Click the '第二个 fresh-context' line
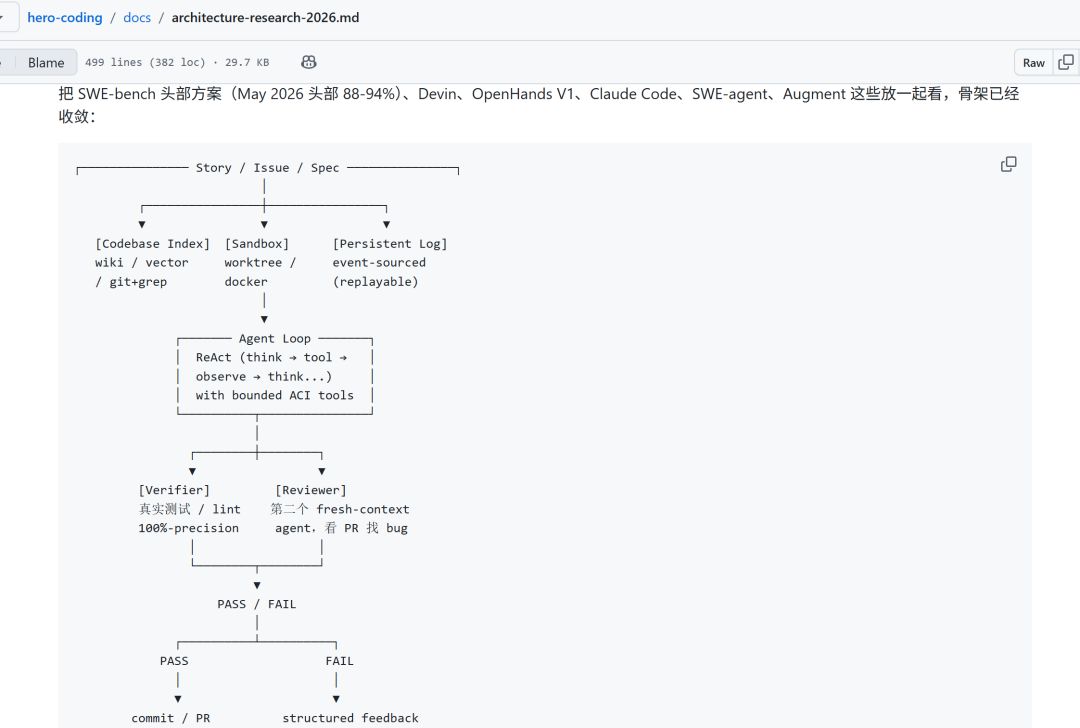Screen dimensions: 1080x728 point(340,509)
